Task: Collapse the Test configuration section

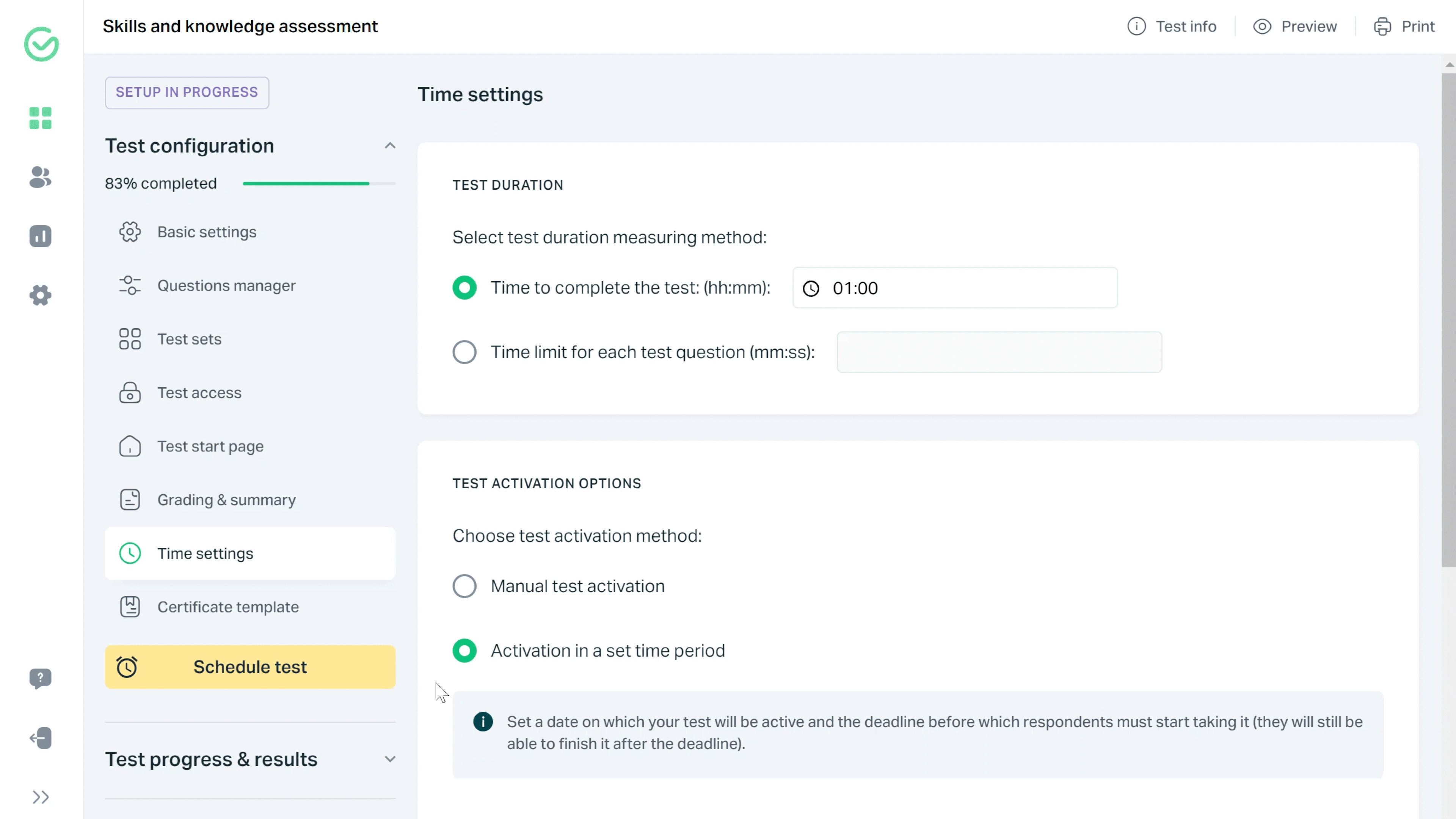Action: (x=390, y=145)
